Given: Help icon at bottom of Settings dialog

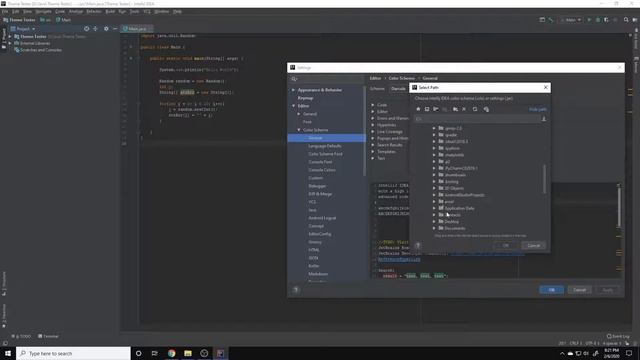Looking at the screenshot, I should tap(296, 290).
